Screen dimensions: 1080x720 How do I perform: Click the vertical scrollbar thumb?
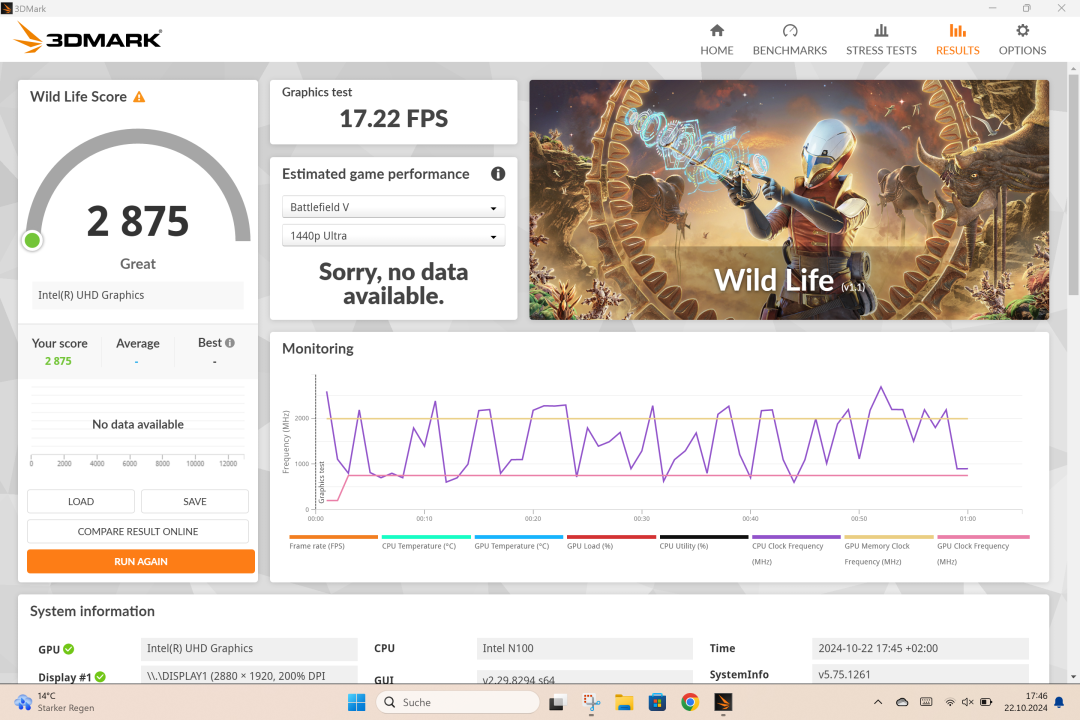(x=1073, y=185)
